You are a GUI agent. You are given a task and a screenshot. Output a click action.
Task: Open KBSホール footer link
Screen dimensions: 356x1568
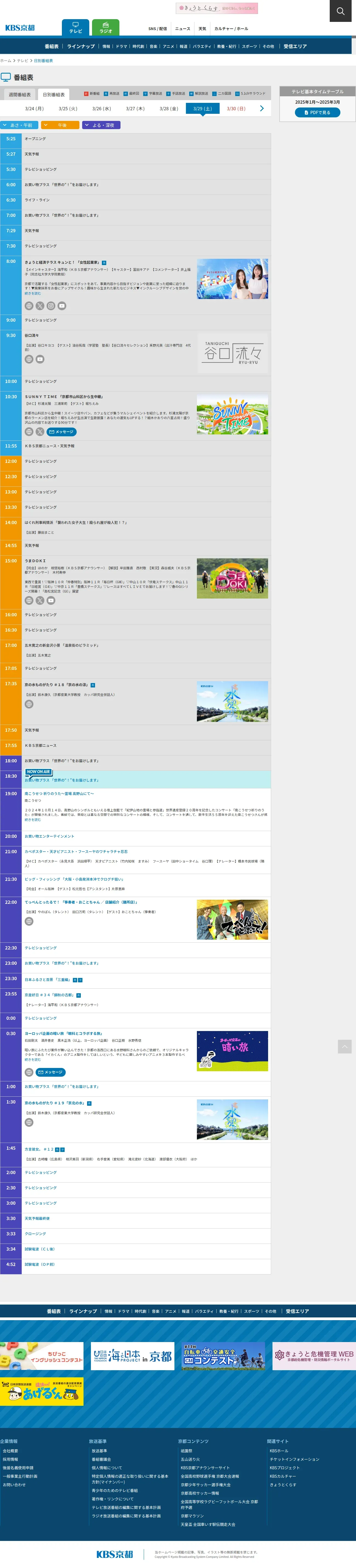(x=279, y=1451)
